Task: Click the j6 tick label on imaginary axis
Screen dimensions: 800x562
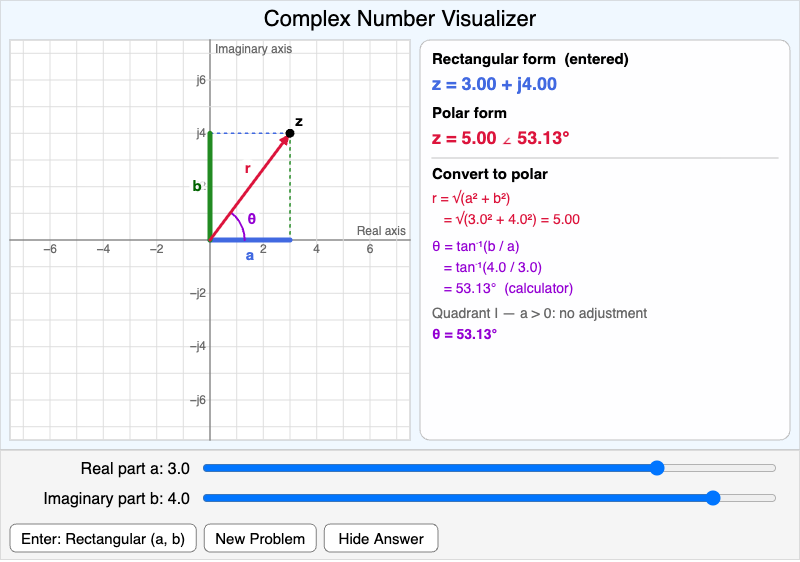Action: (x=201, y=80)
